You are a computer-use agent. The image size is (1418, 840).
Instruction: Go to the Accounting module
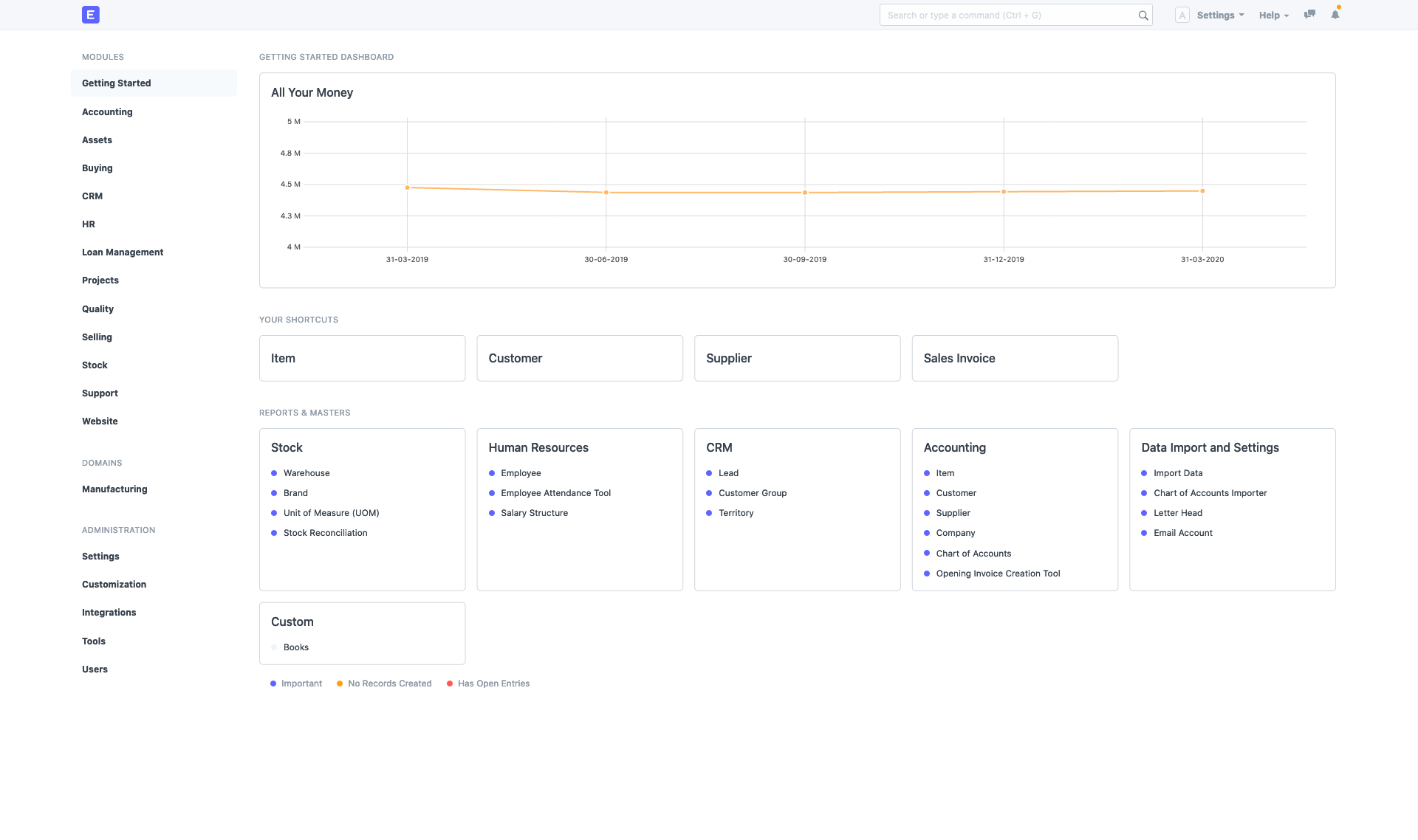click(x=107, y=111)
